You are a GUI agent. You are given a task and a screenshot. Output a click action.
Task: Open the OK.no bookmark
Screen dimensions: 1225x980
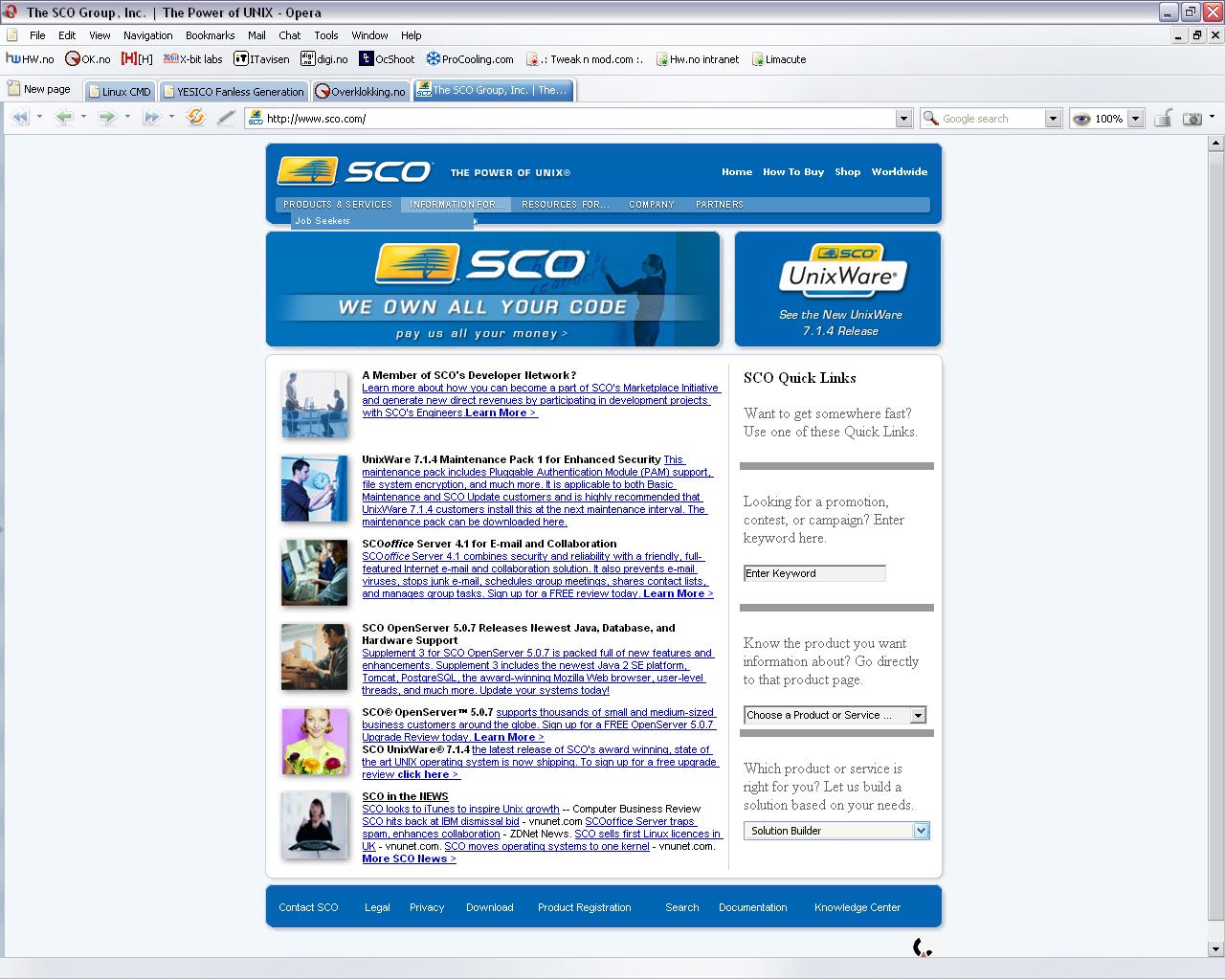pyautogui.click(x=88, y=59)
